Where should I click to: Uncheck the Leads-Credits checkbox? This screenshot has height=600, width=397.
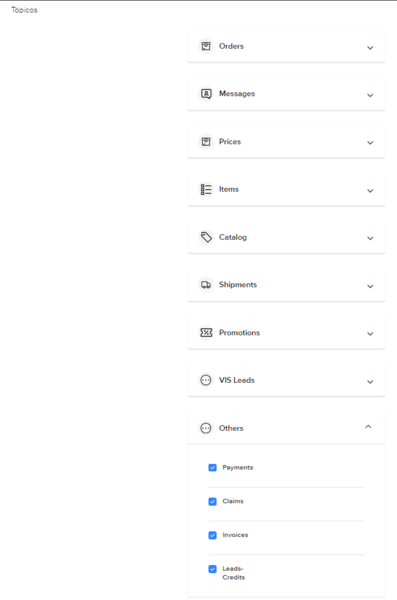click(x=212, y=569)
